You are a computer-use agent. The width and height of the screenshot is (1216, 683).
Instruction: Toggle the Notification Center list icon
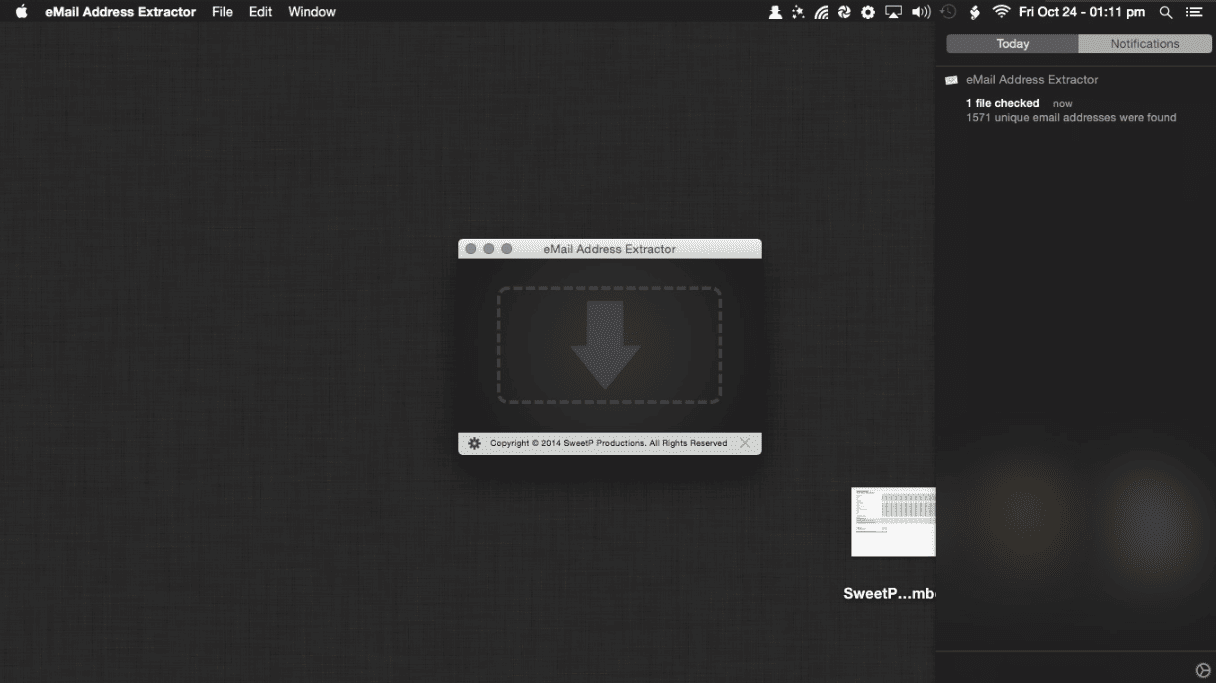point(1193,12)
